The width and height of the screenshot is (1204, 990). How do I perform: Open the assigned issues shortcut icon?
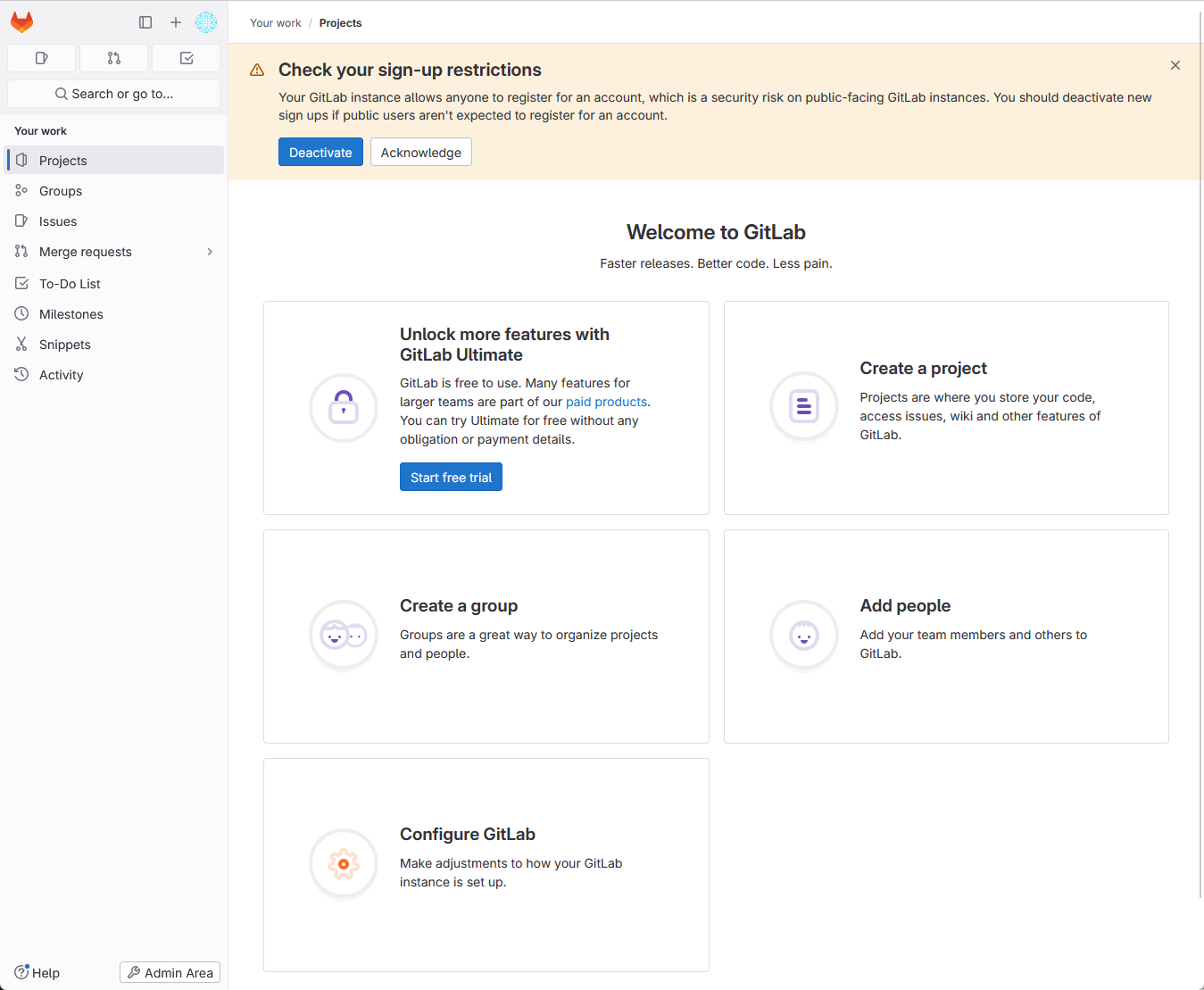(x=41, y=58)
